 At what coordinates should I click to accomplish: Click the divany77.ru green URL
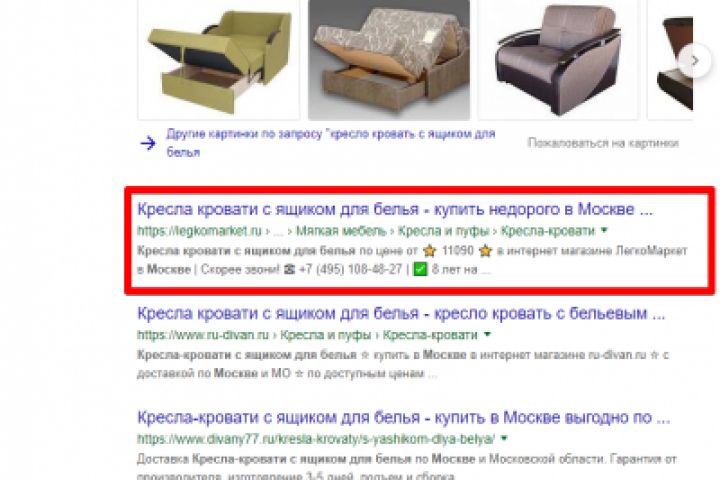click(316, 439)
